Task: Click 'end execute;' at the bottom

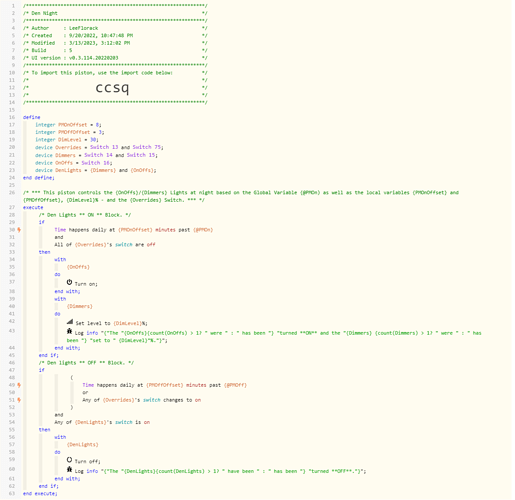Action: pyautogui.click(x=40, y=494)
